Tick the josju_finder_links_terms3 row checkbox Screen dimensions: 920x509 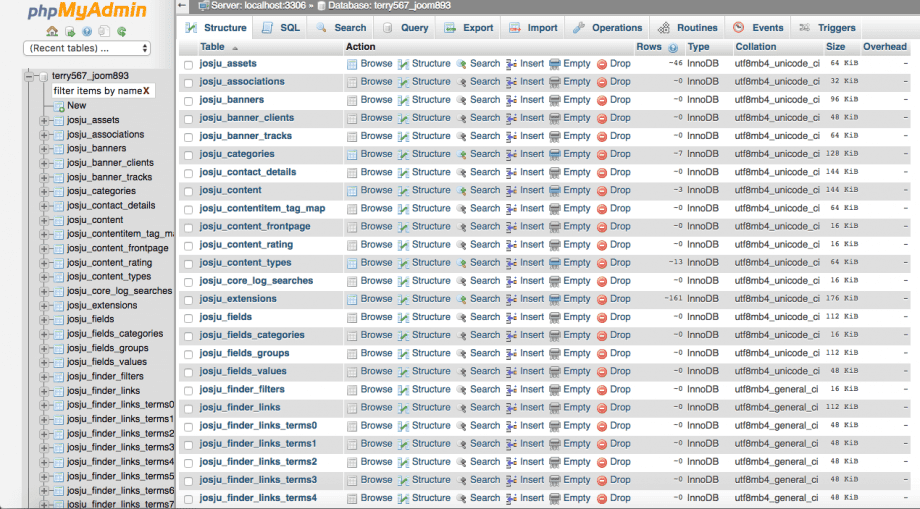pyautogui.click(x=188, y=482)
